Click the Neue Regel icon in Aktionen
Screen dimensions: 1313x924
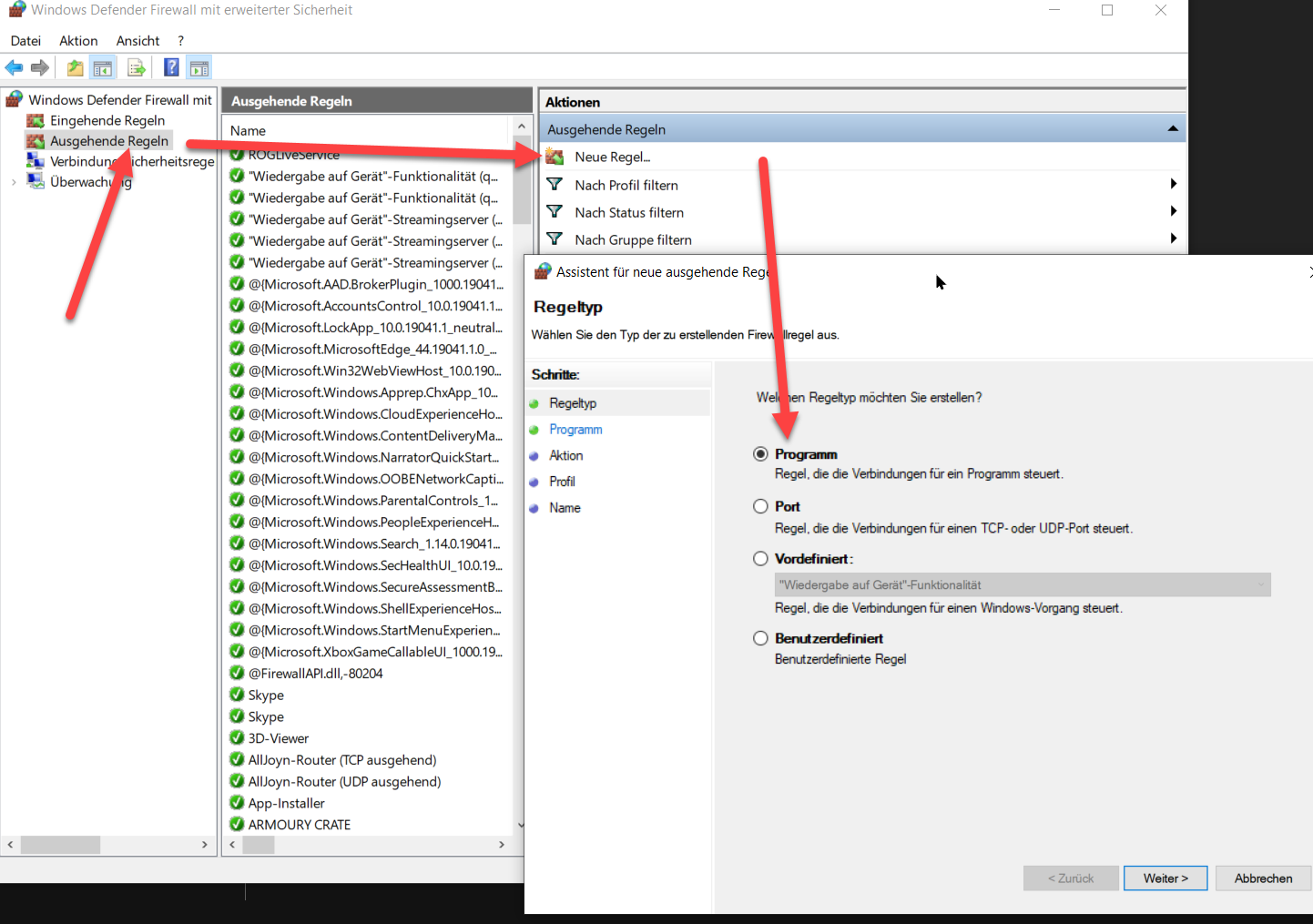[x=555, y=157]
